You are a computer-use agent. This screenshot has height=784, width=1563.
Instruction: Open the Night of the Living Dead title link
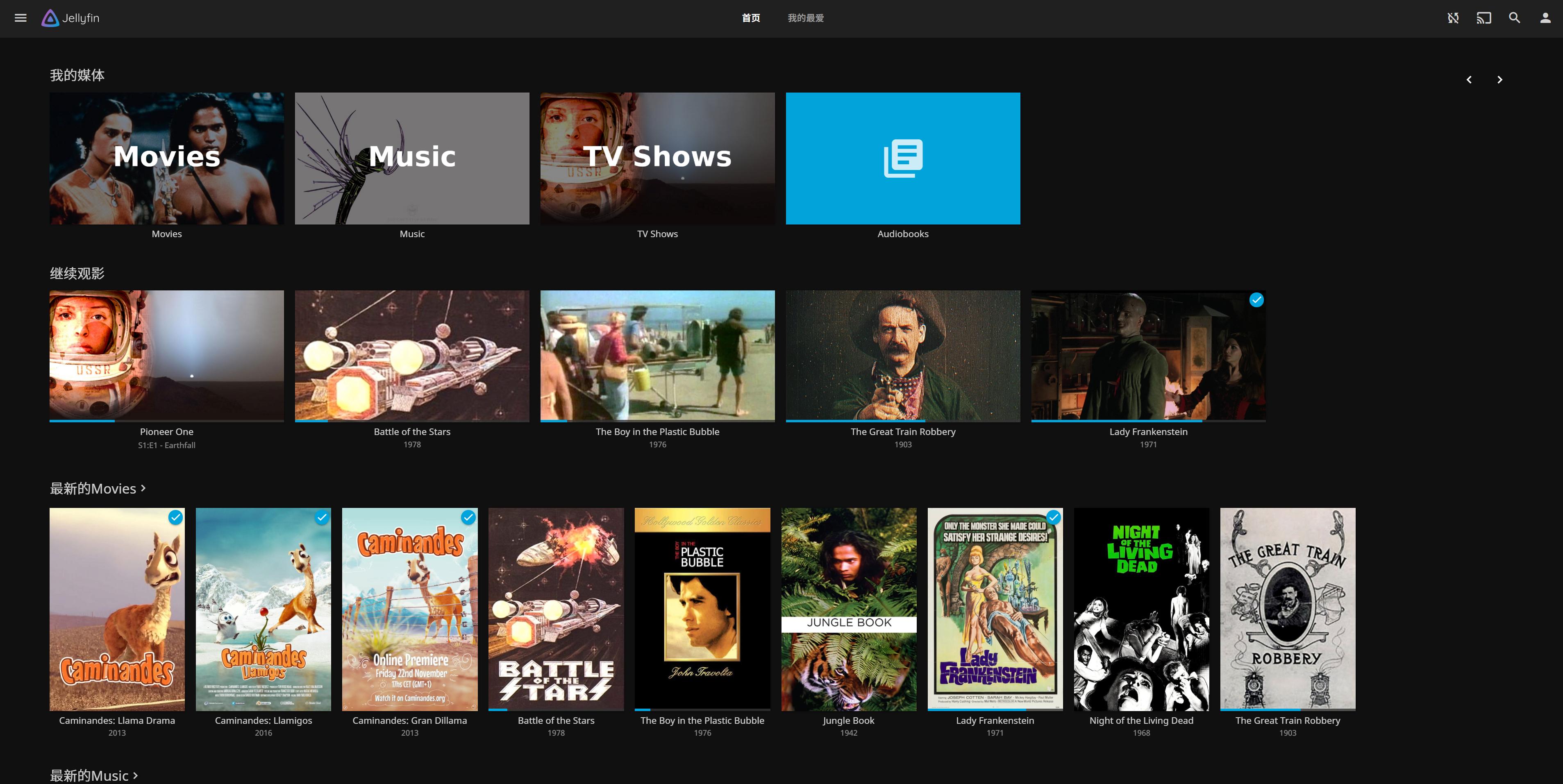tap(1141, 721)
